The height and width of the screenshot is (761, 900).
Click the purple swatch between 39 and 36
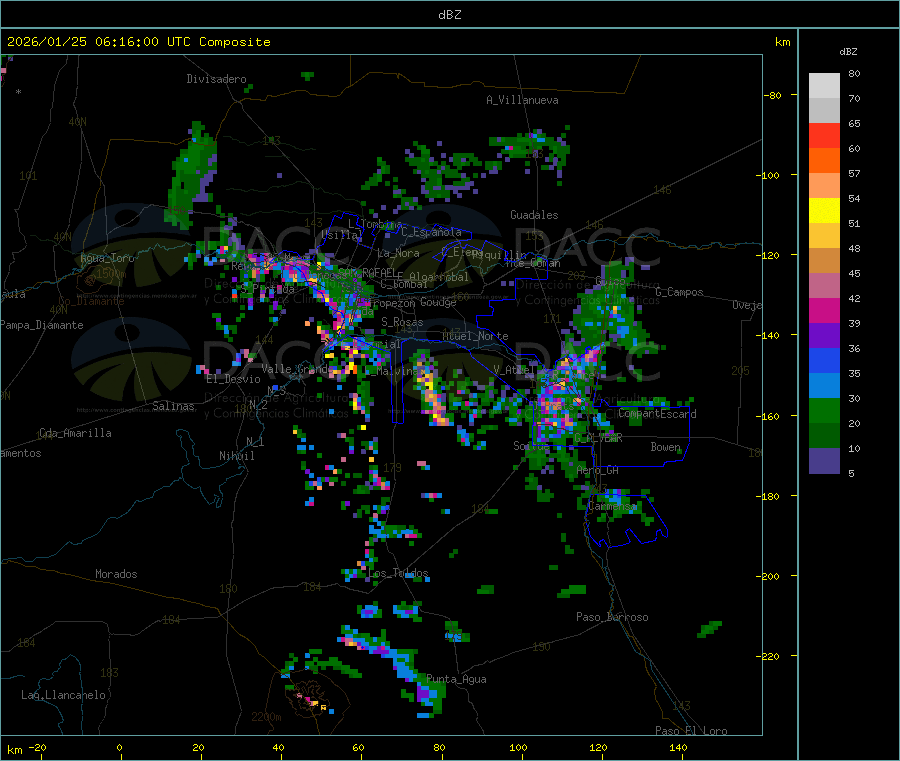[824, 336]
